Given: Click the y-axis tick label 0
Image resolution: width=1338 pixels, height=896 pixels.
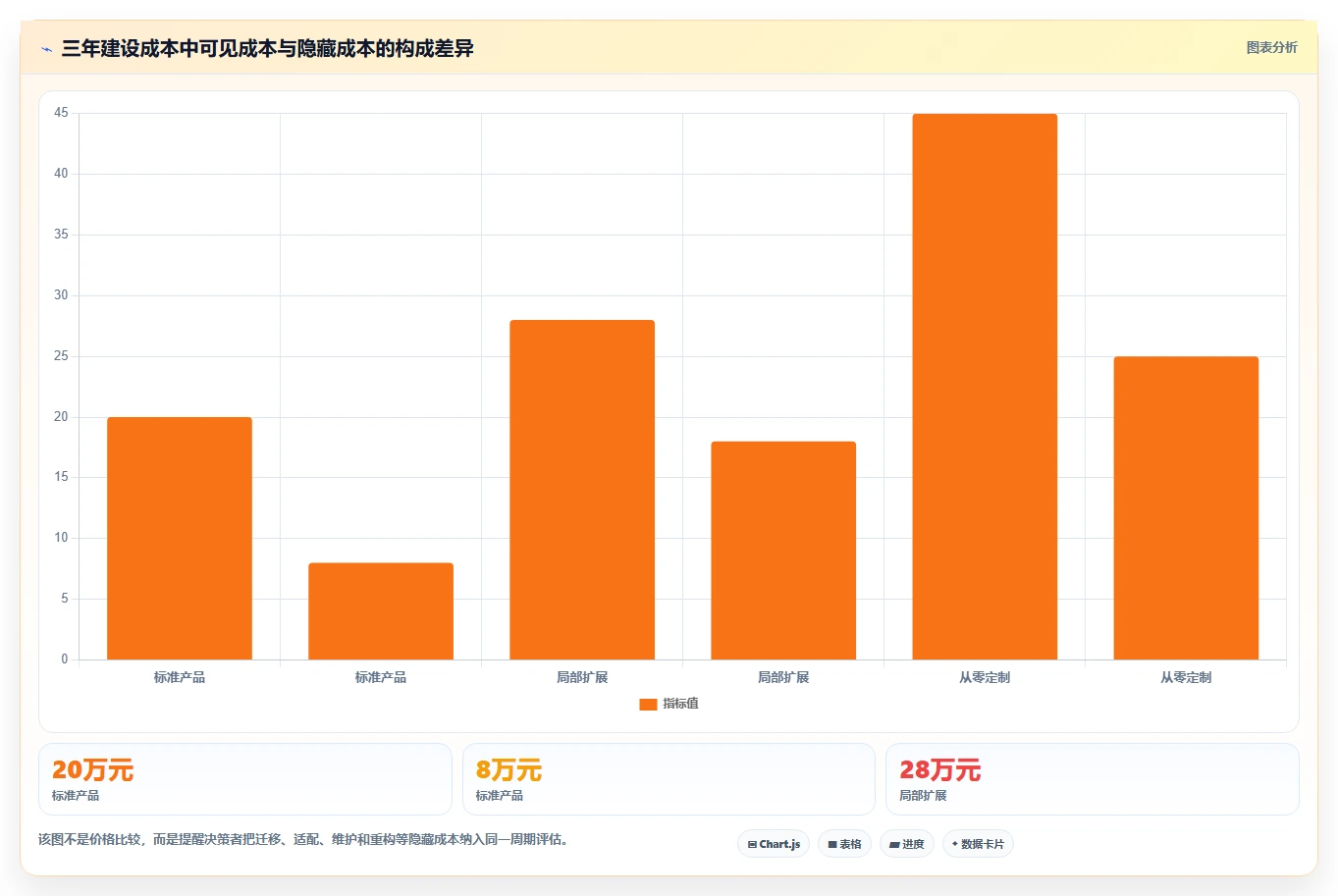Looking at the screenshot, I should 65,659.
